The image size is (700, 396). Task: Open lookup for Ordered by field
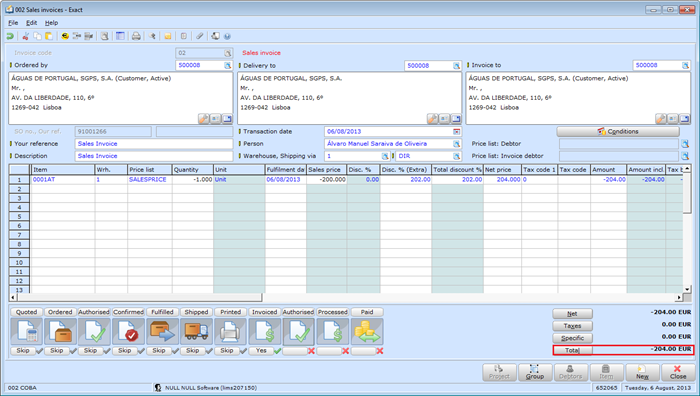[x=228, y=66]
